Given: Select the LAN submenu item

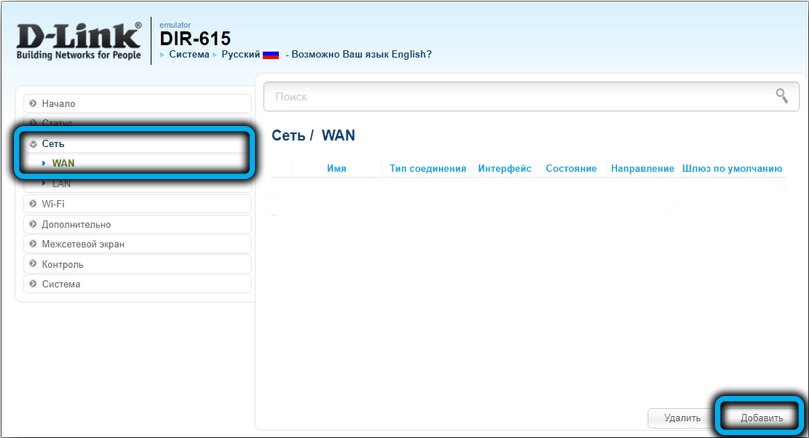Looking at the screenshot, I should pos(61,184).
